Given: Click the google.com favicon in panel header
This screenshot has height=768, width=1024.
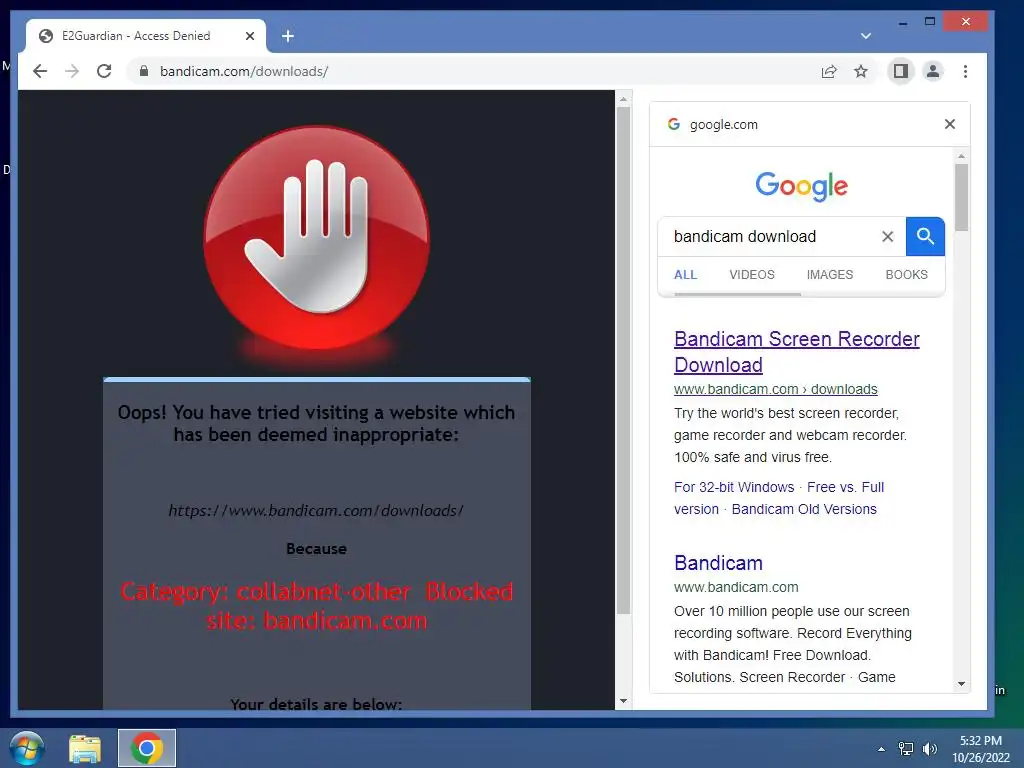Looking at the screenshot, I should [674, 124].
